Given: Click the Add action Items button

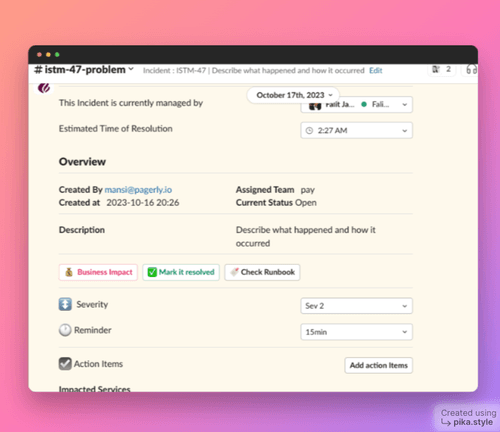Looking at the screenshot, I should coord(378,365).
